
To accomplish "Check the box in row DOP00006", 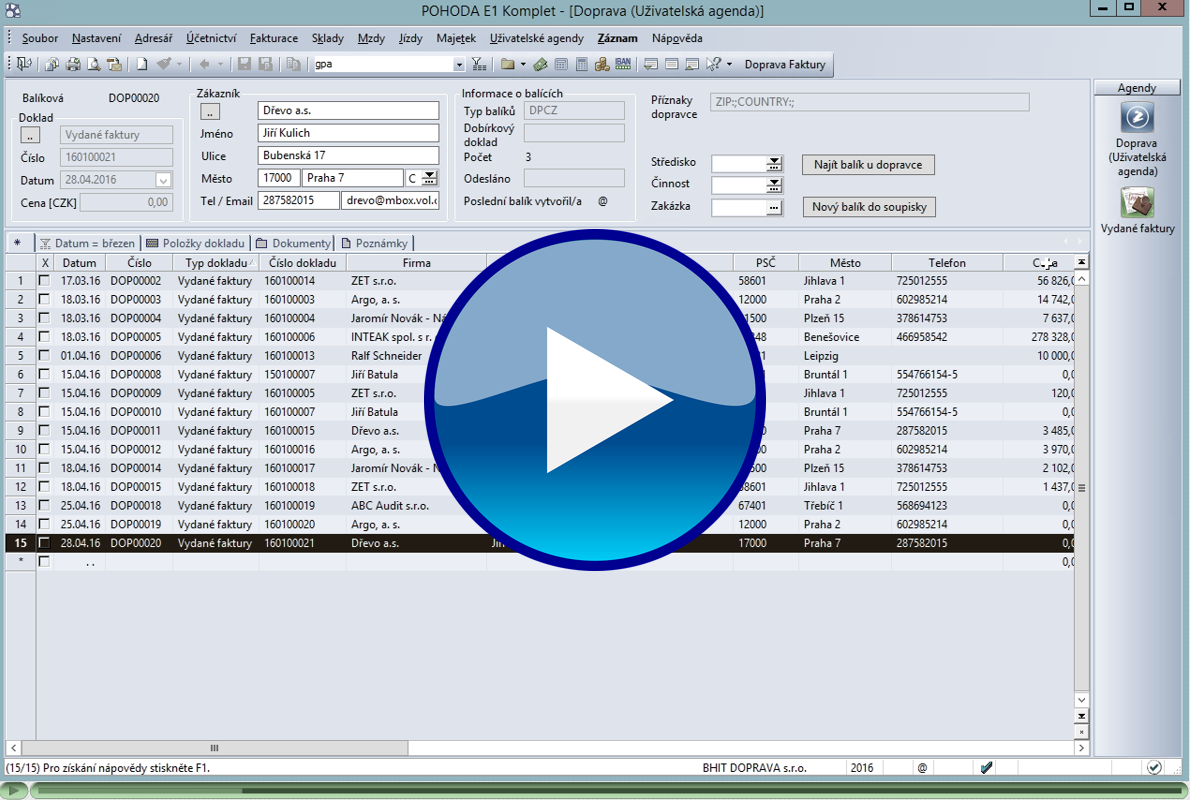I will pyautogui.click(x=44, y=355).
